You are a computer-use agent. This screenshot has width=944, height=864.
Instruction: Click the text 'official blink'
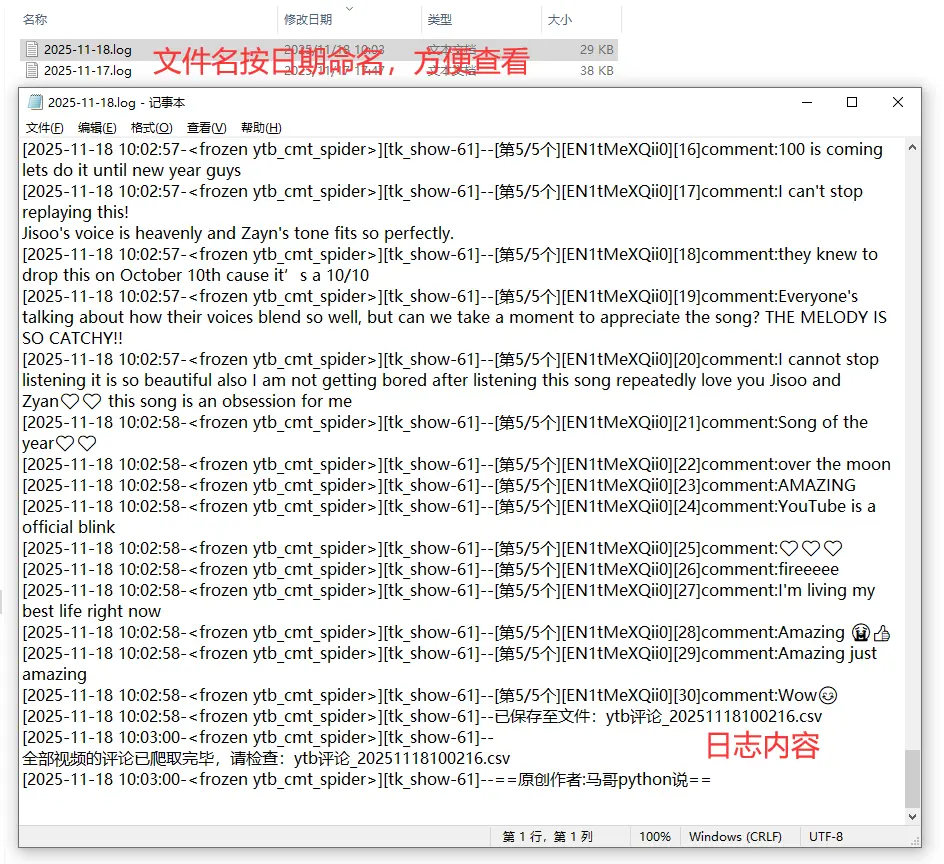click(69, 527)
